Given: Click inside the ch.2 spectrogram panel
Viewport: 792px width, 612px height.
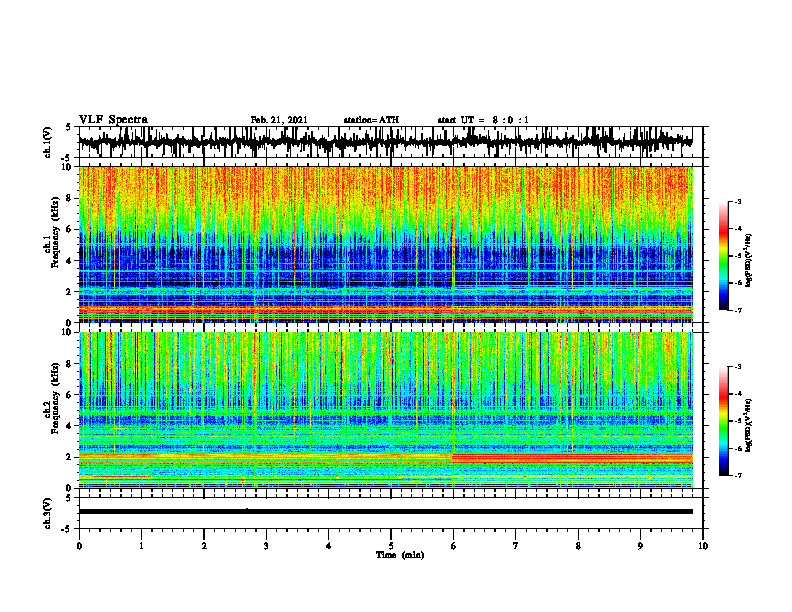Looking at the screenshot, I should [x=385, y=410].
